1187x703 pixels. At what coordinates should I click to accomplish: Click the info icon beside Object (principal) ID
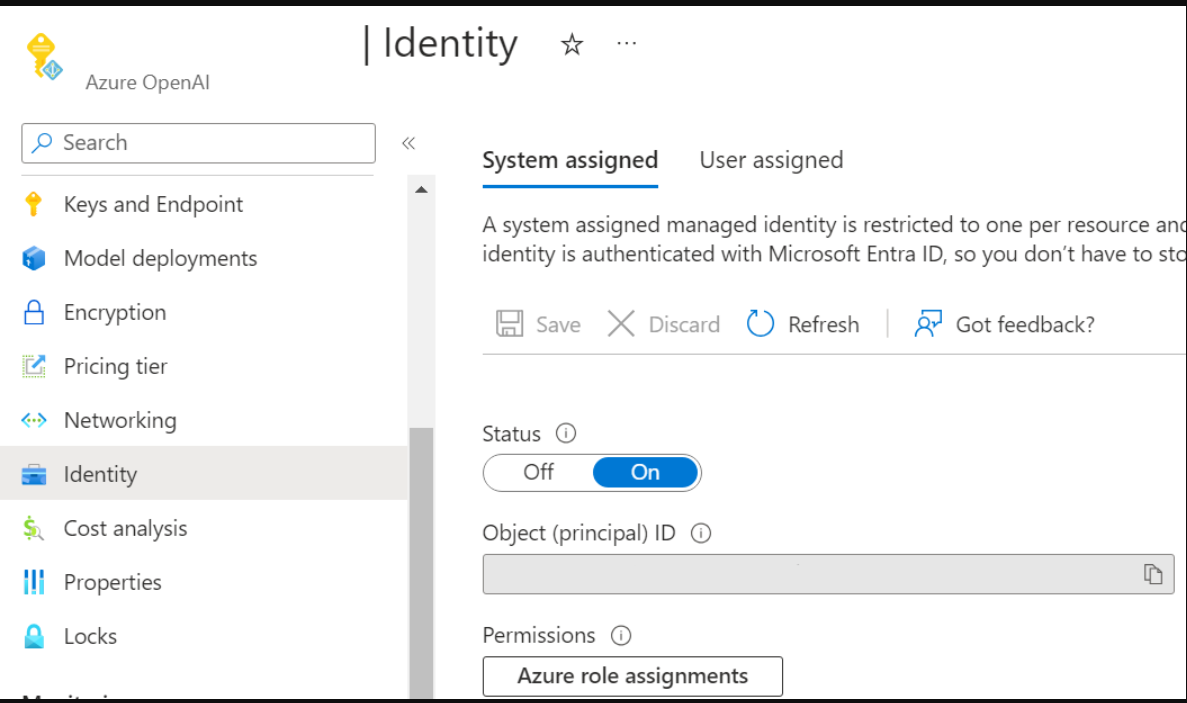[x=701, y=533]
